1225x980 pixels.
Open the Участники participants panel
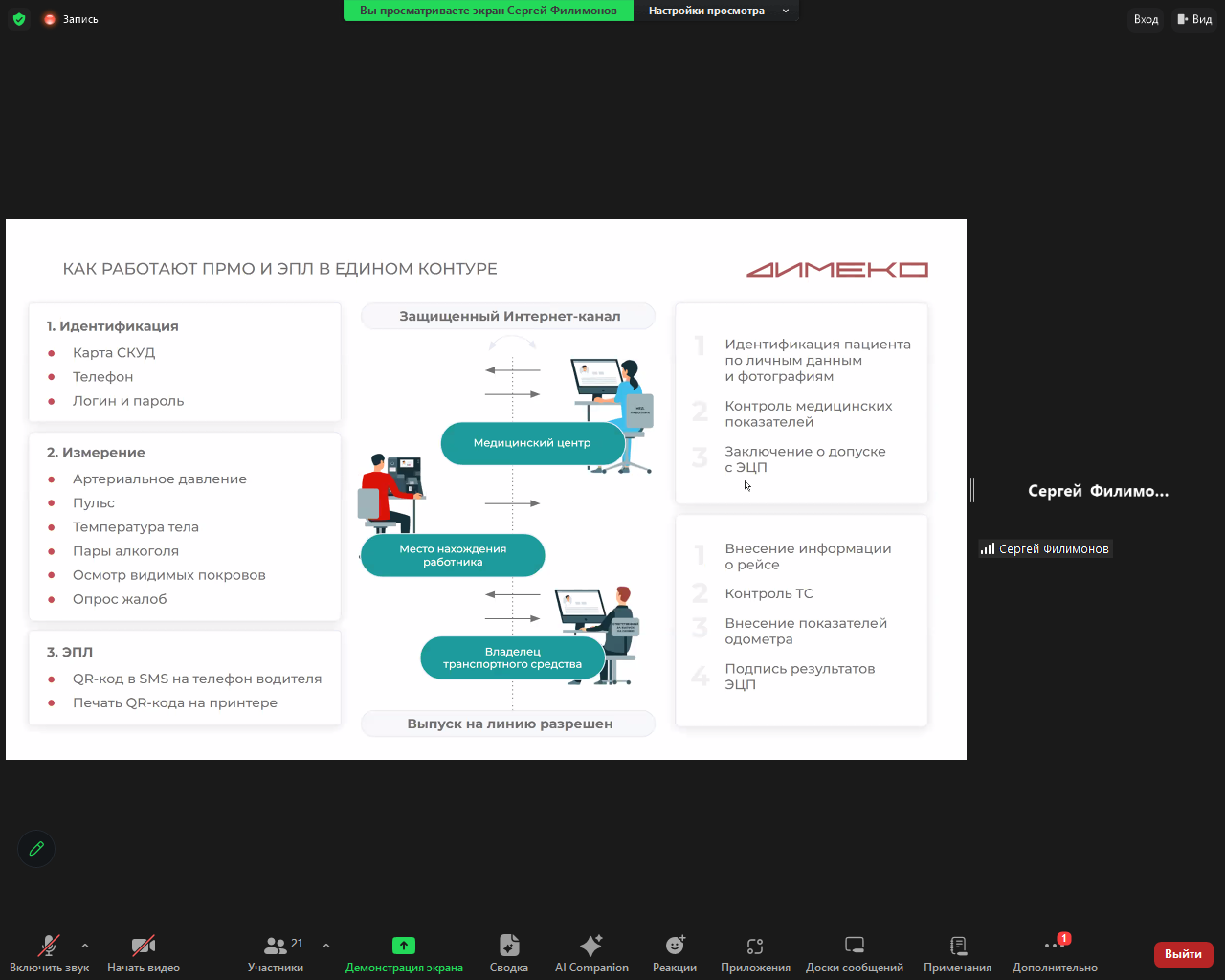pyautogui.click(x=276, y=947)
